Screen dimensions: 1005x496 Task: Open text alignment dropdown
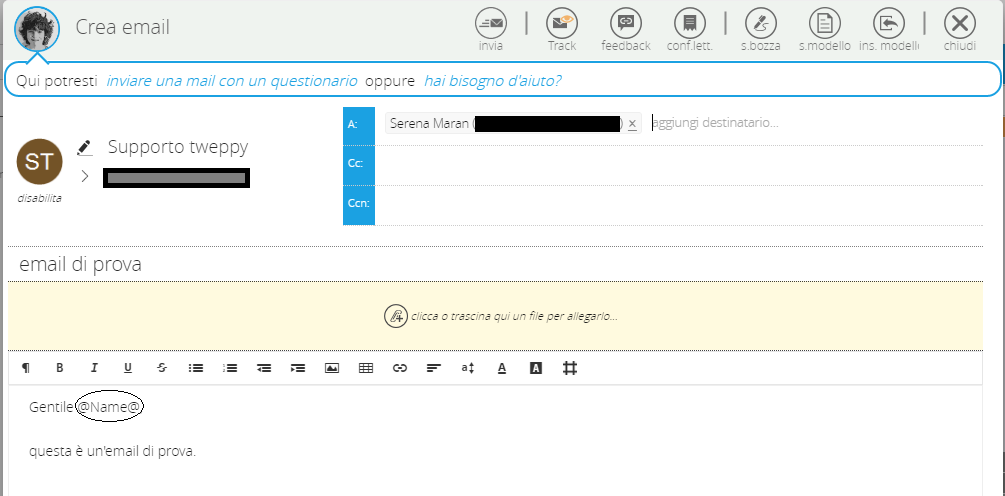pos(433,368)
